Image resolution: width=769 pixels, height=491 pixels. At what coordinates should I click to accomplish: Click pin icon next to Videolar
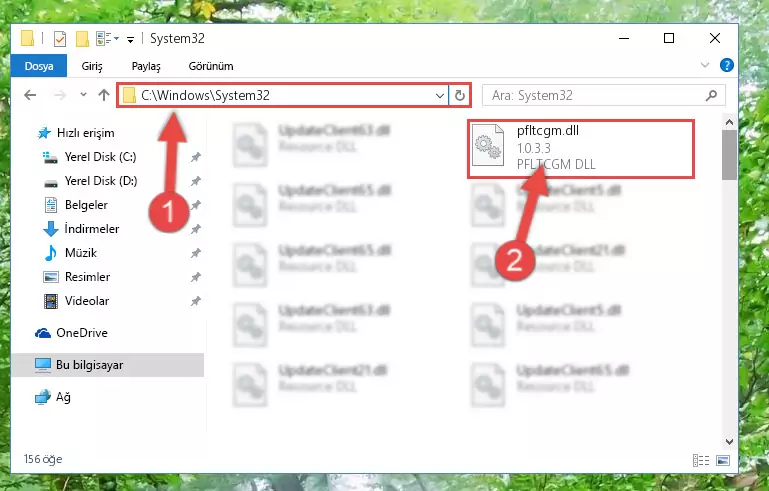[x=196, y=301]
